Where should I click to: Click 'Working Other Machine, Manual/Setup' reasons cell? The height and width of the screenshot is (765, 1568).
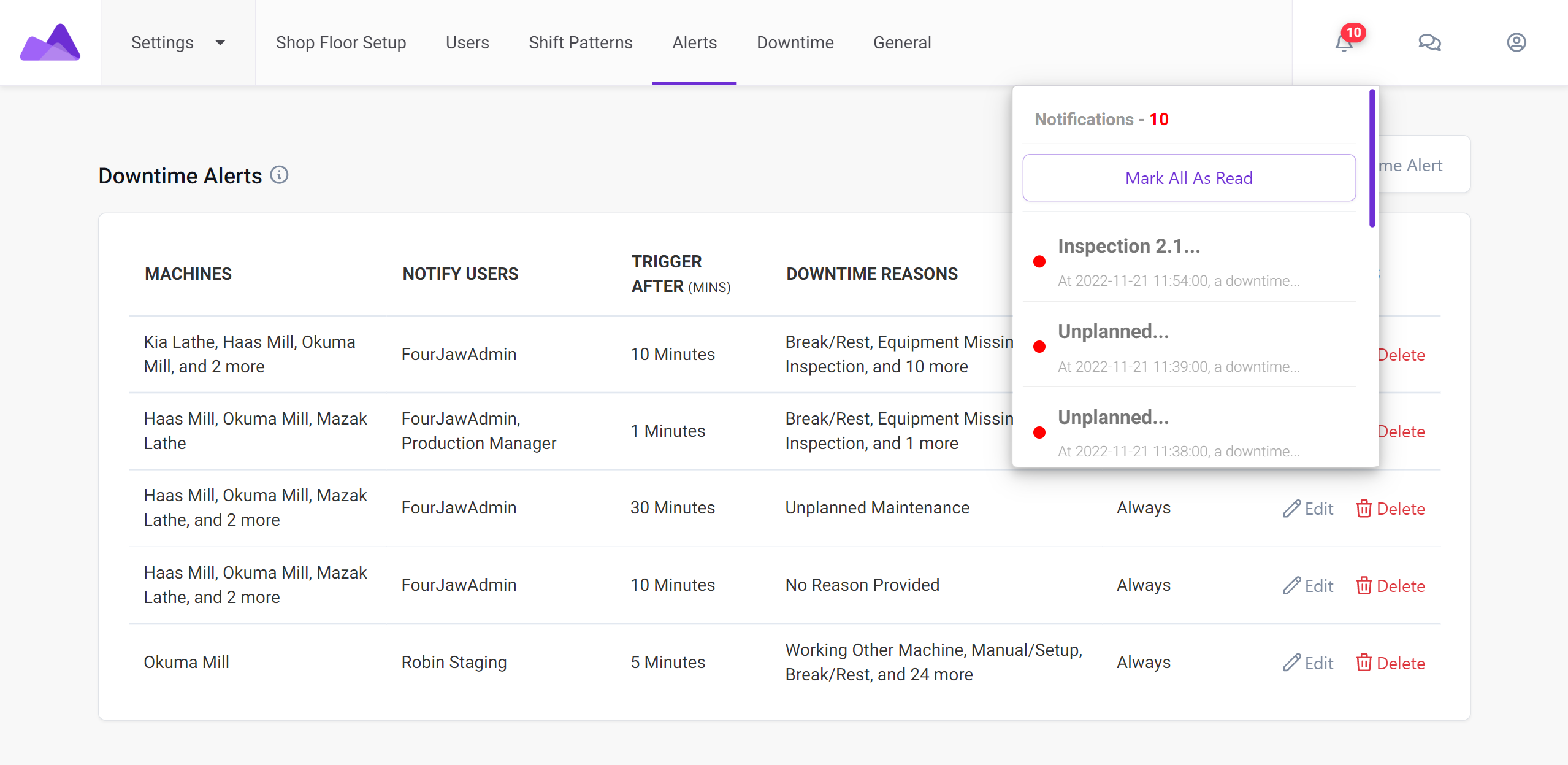click(x=934, y=663)
